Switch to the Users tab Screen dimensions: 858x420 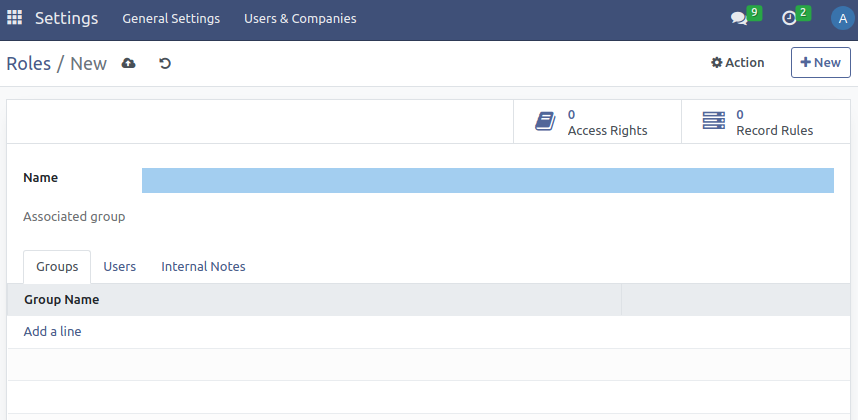(120, 266)
